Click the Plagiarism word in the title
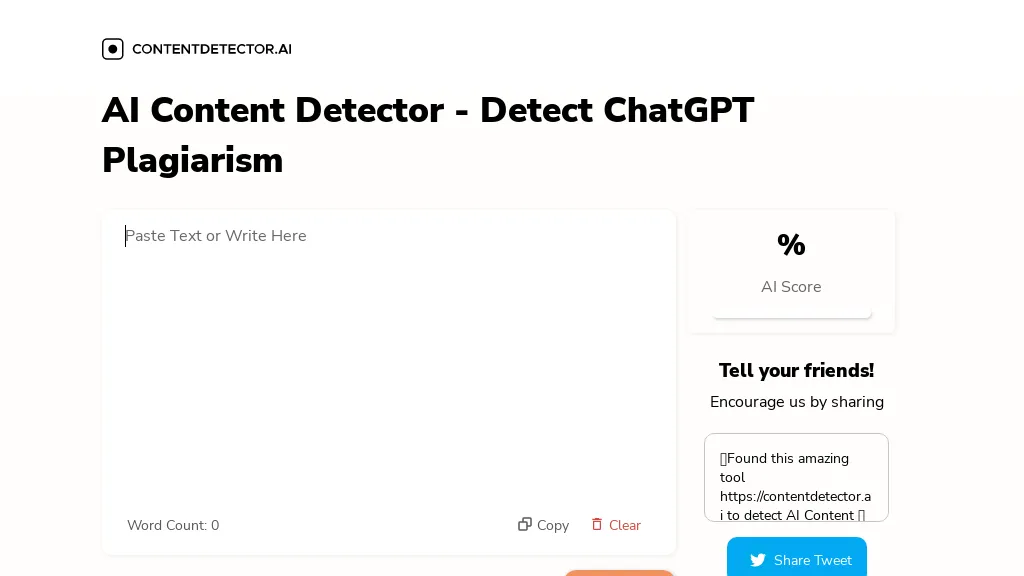 point(193,160)
